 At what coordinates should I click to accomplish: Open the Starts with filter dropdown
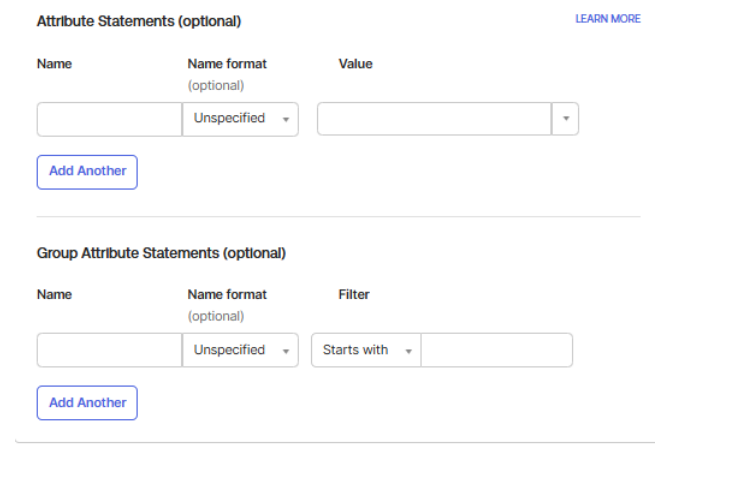(365, 351)
